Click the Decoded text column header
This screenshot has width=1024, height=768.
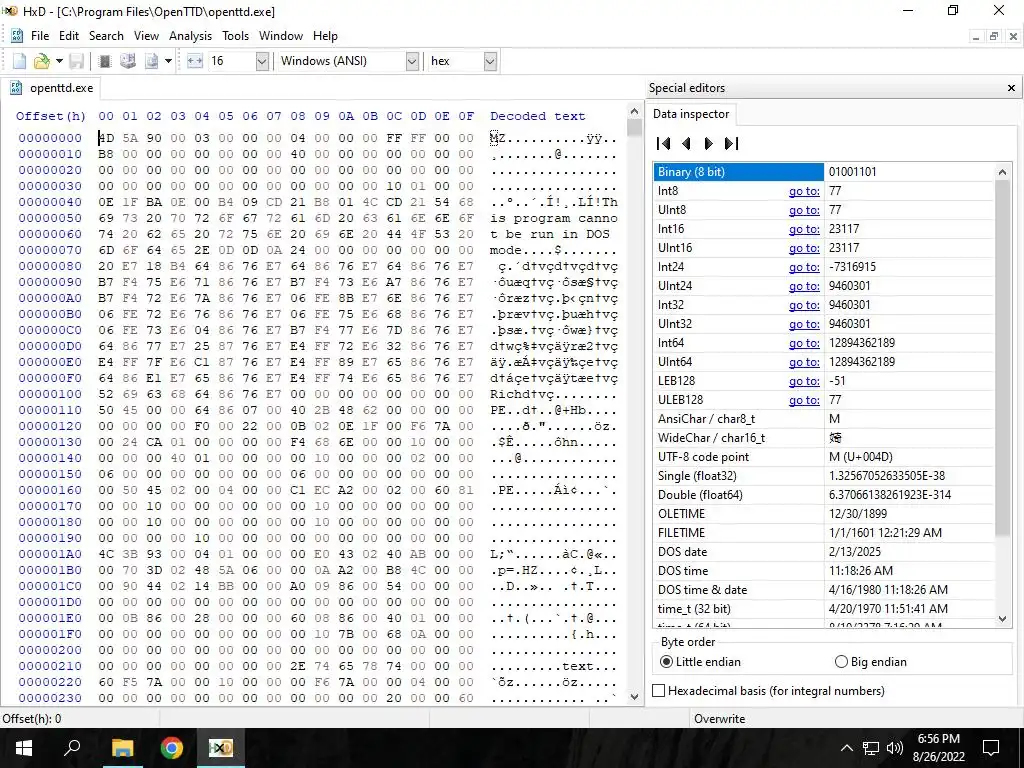click(x=537, y=116)
